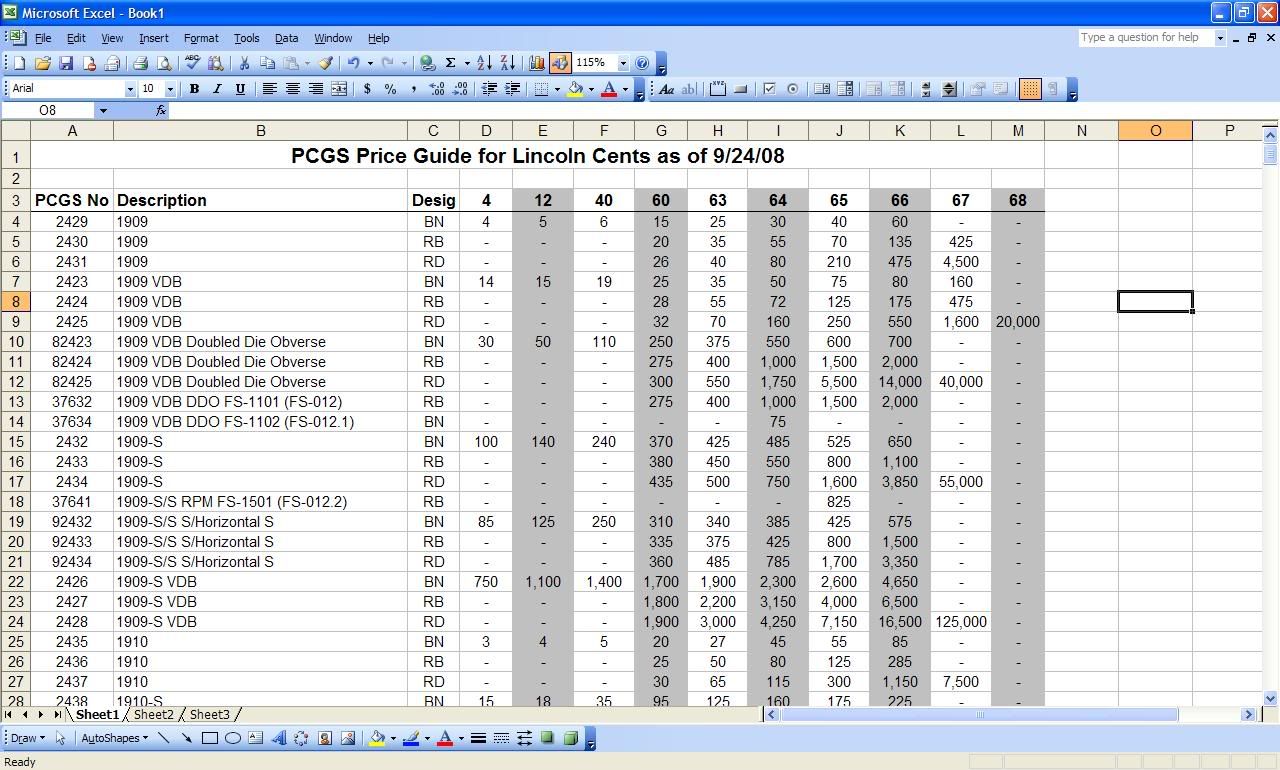
Task: Click the Select All corner button
Action: click(15, 130)
